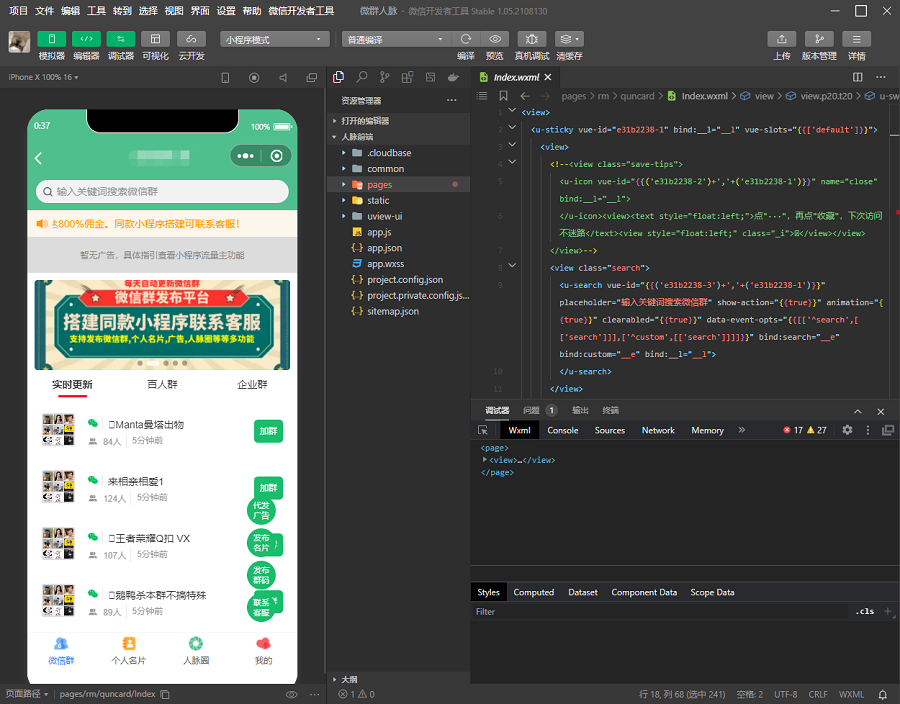Toggle the simulator device rotate icon
Image resolution: width=900 pixels, height=704 pixels.
pos(225,77)
